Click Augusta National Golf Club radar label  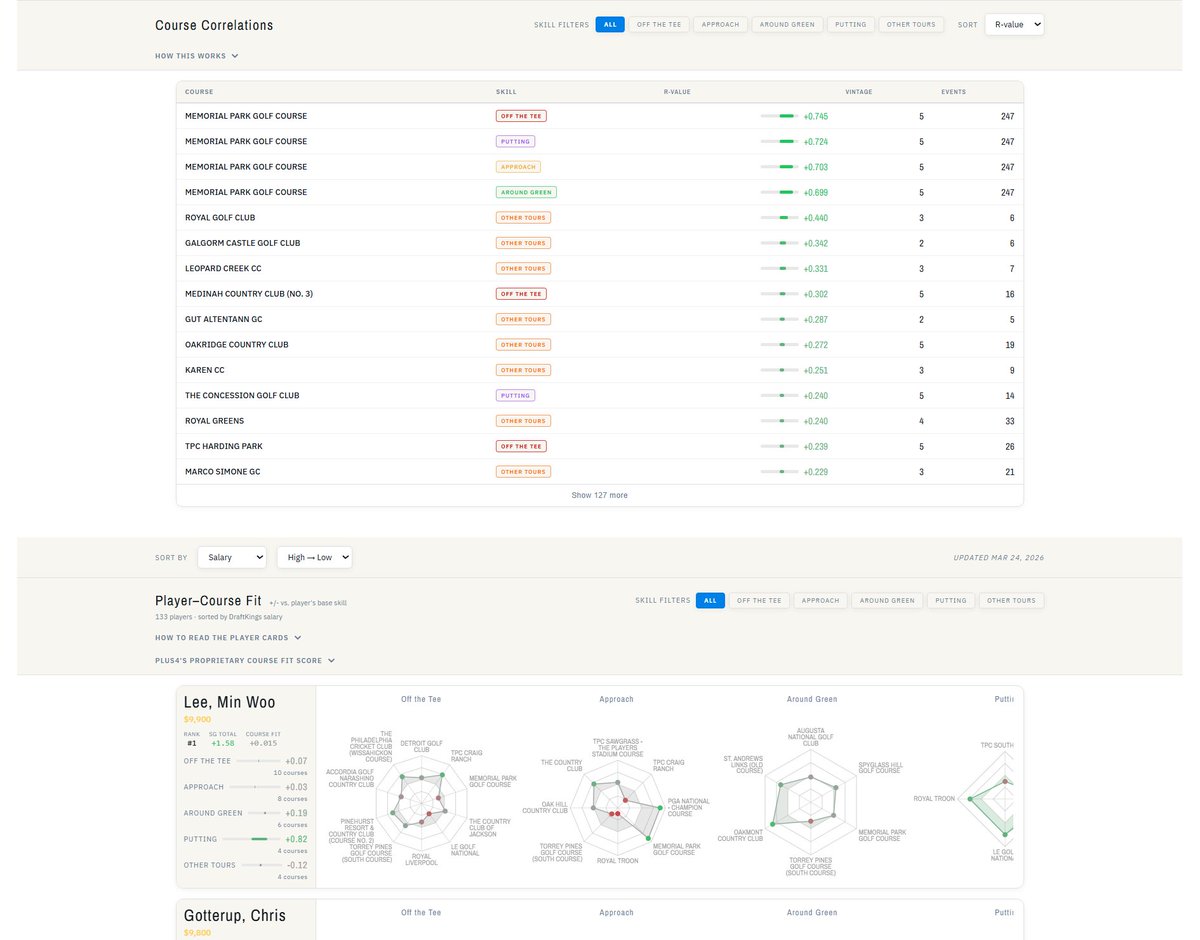click(811, 737)
